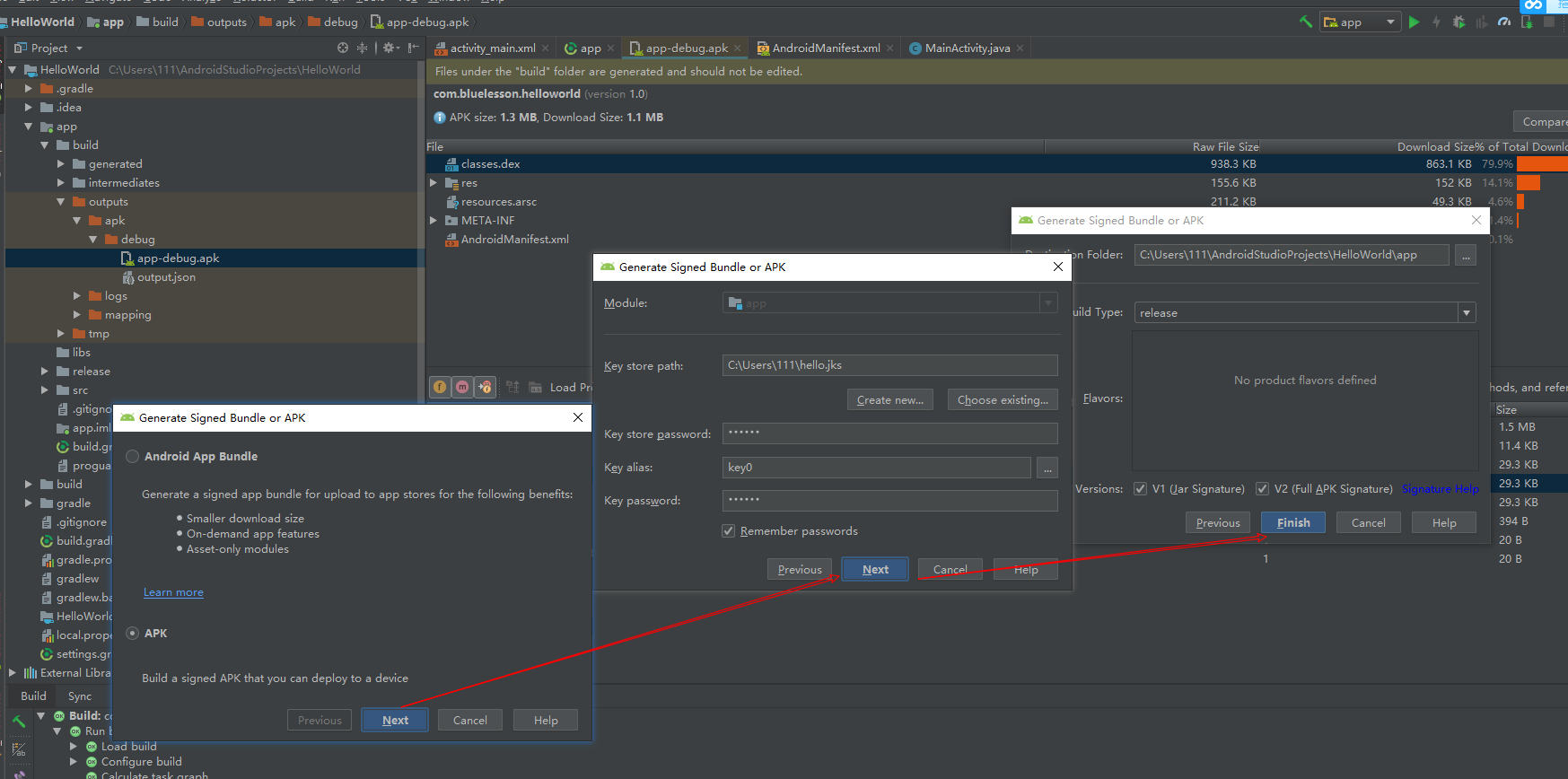1568x779 pixels.
Task: Select classes.dex file row
Action: [996, 164]
